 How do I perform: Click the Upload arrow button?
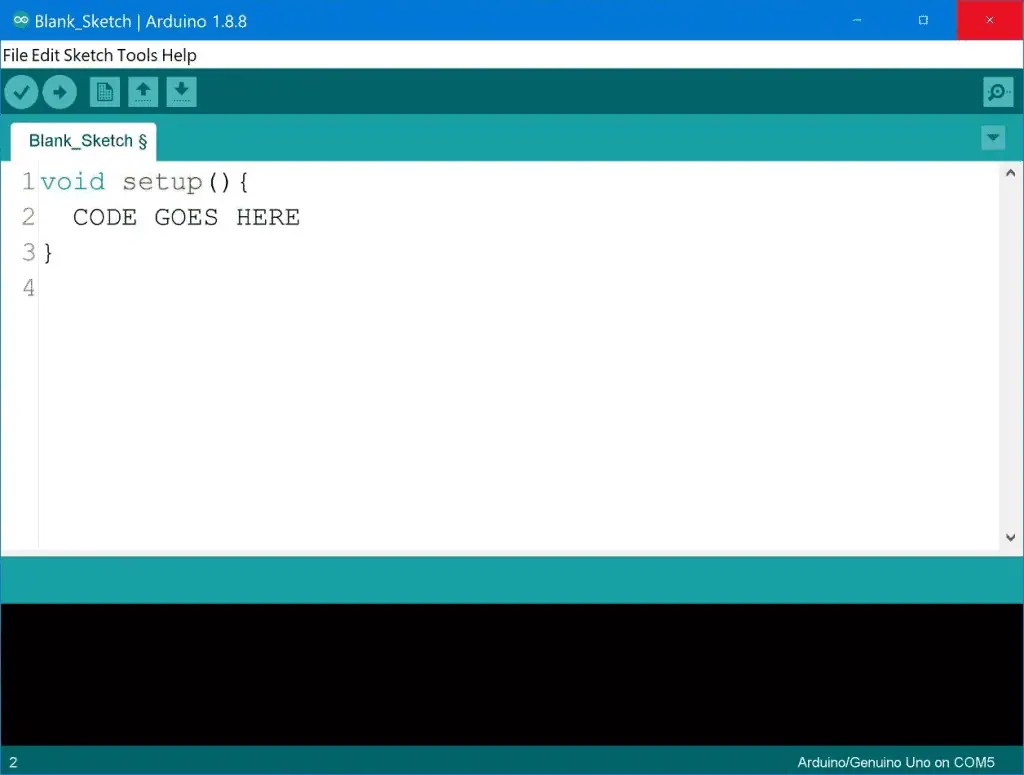pos(60,92)
